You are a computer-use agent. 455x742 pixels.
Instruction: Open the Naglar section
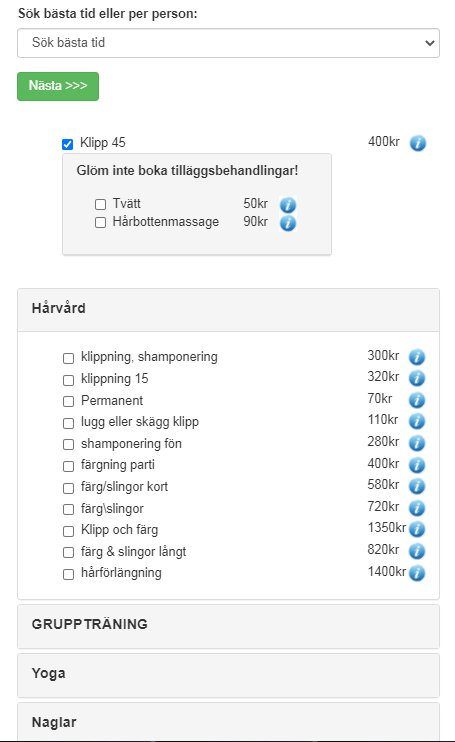point(228,722)
